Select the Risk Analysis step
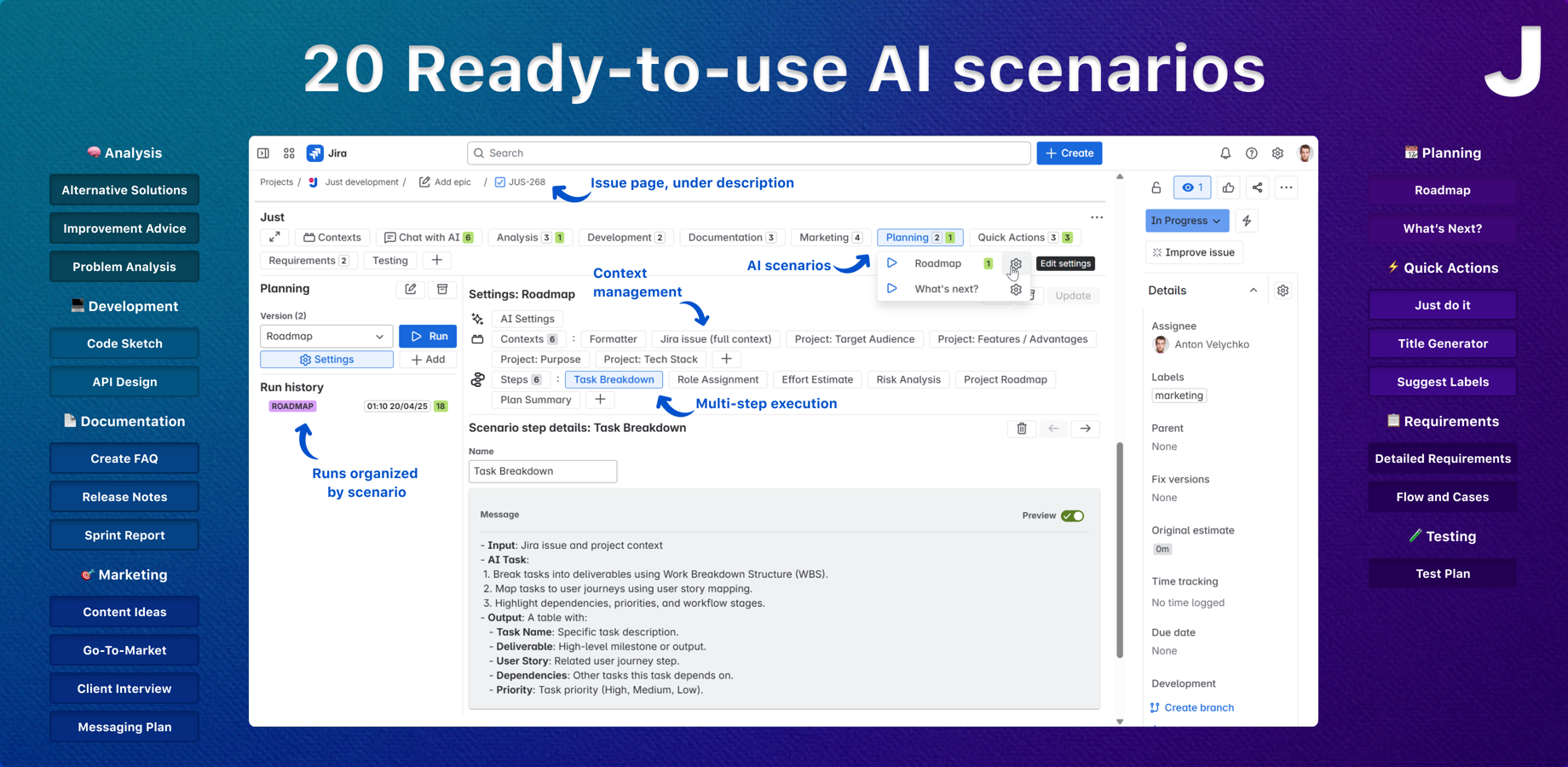 coord(908,379)
